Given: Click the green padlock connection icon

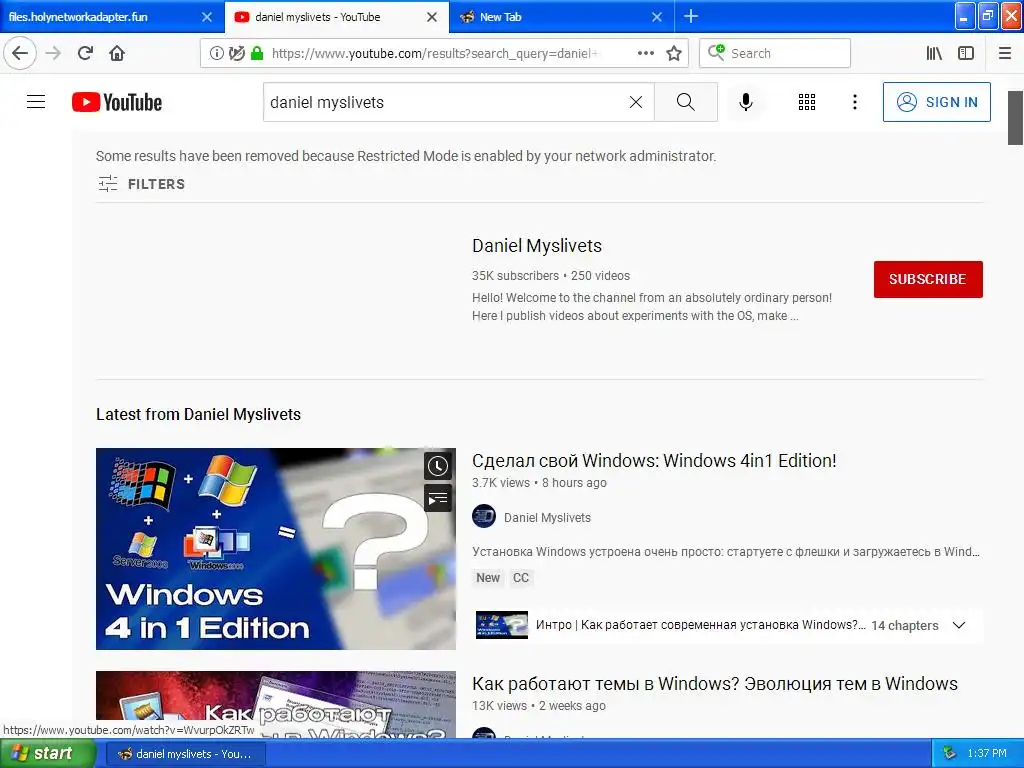Looking at the screenshot, I should click(x=257, y=54).
